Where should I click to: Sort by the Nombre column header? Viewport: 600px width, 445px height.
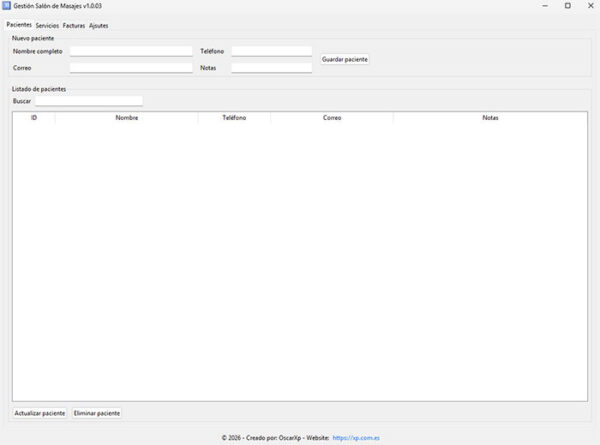coord(127,117)
